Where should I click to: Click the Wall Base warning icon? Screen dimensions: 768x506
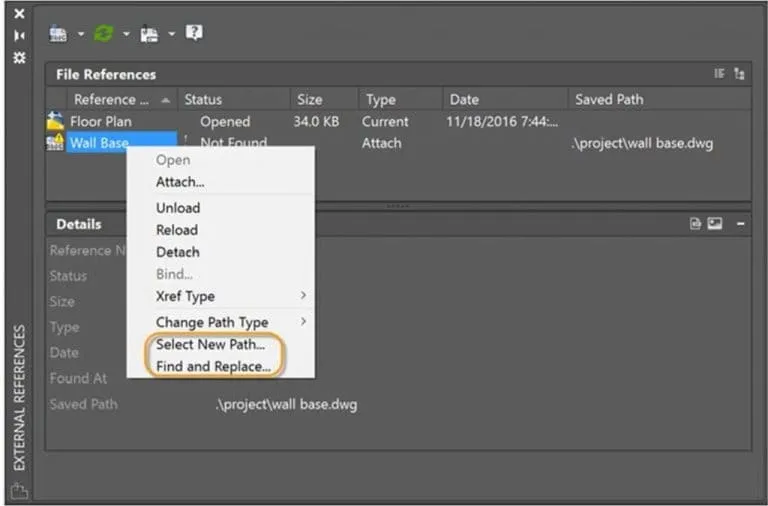click(55, 142)
